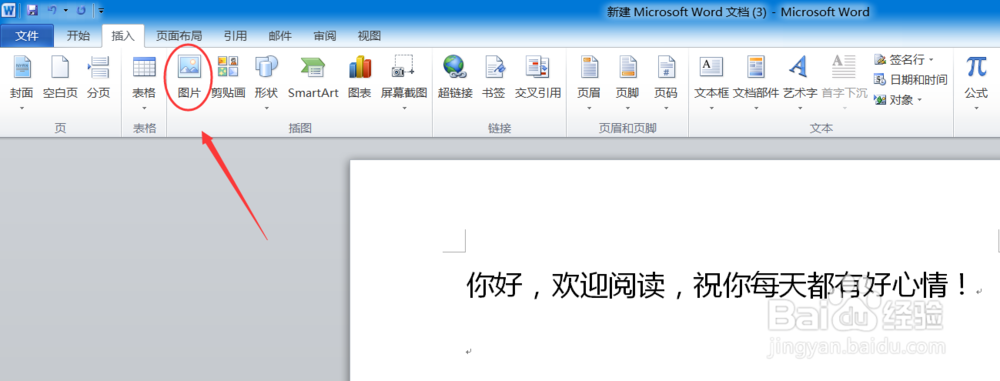Expand the 屏幕截图 dropdown arrow
The image size is (1000, 381).
[x=404, y=108]
